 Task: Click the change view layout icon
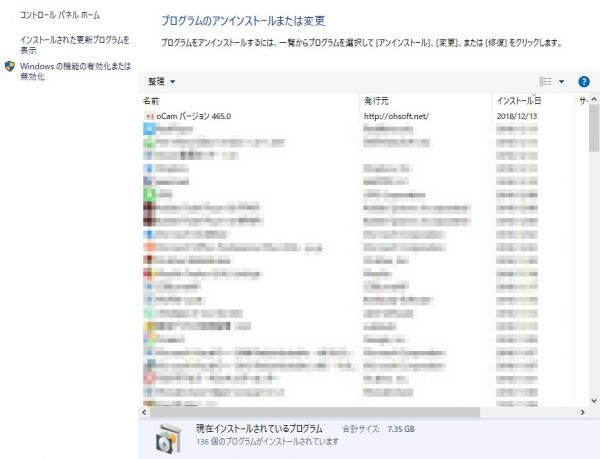coord(545,81)
